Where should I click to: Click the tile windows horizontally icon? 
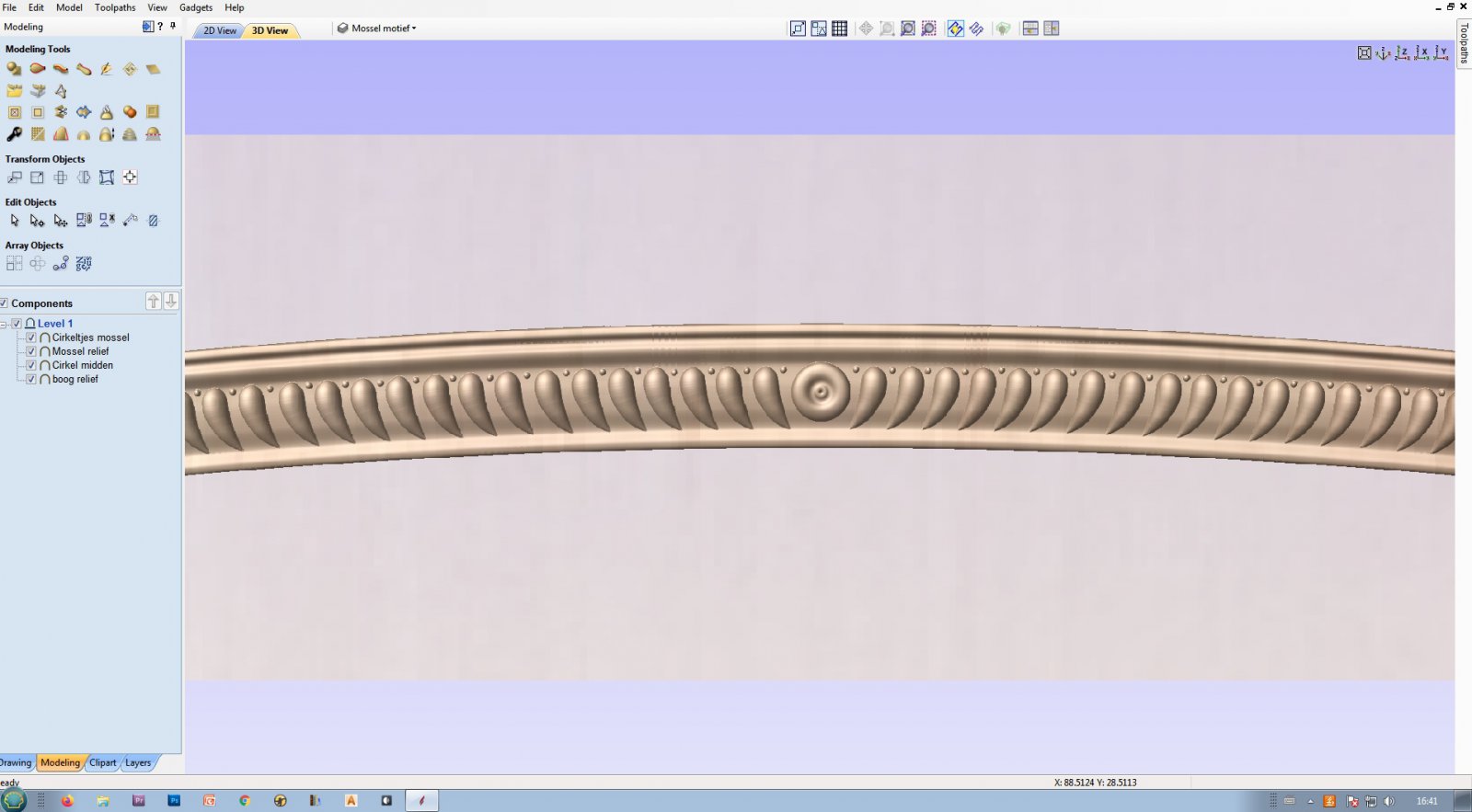pyautogui.click(x=1030, y=29)
